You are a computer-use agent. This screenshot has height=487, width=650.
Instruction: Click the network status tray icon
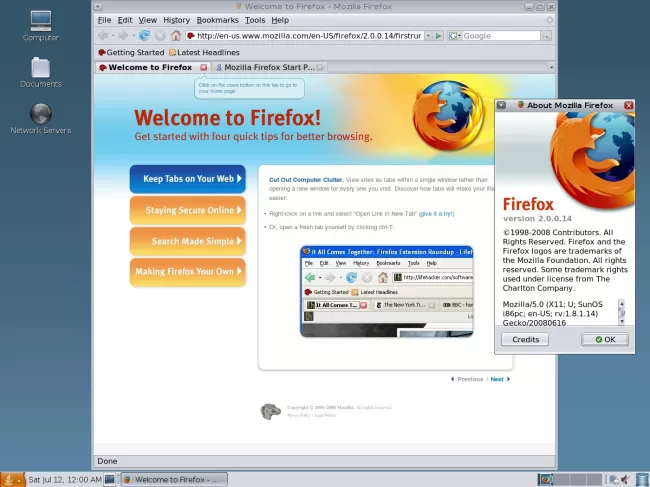(x=614, y=480)
